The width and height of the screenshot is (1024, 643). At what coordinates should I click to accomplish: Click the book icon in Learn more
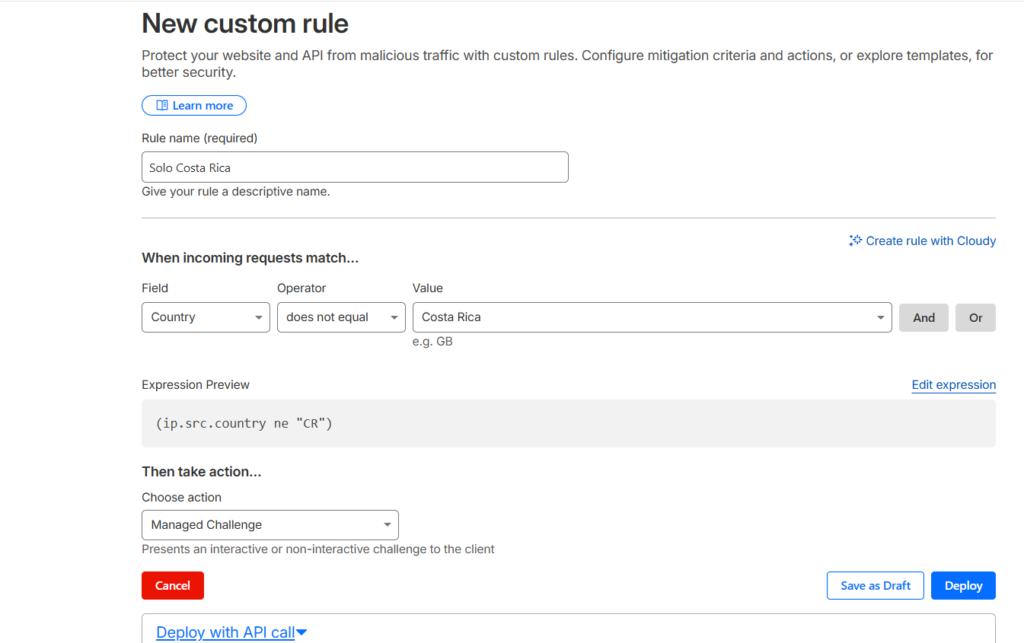161,106
